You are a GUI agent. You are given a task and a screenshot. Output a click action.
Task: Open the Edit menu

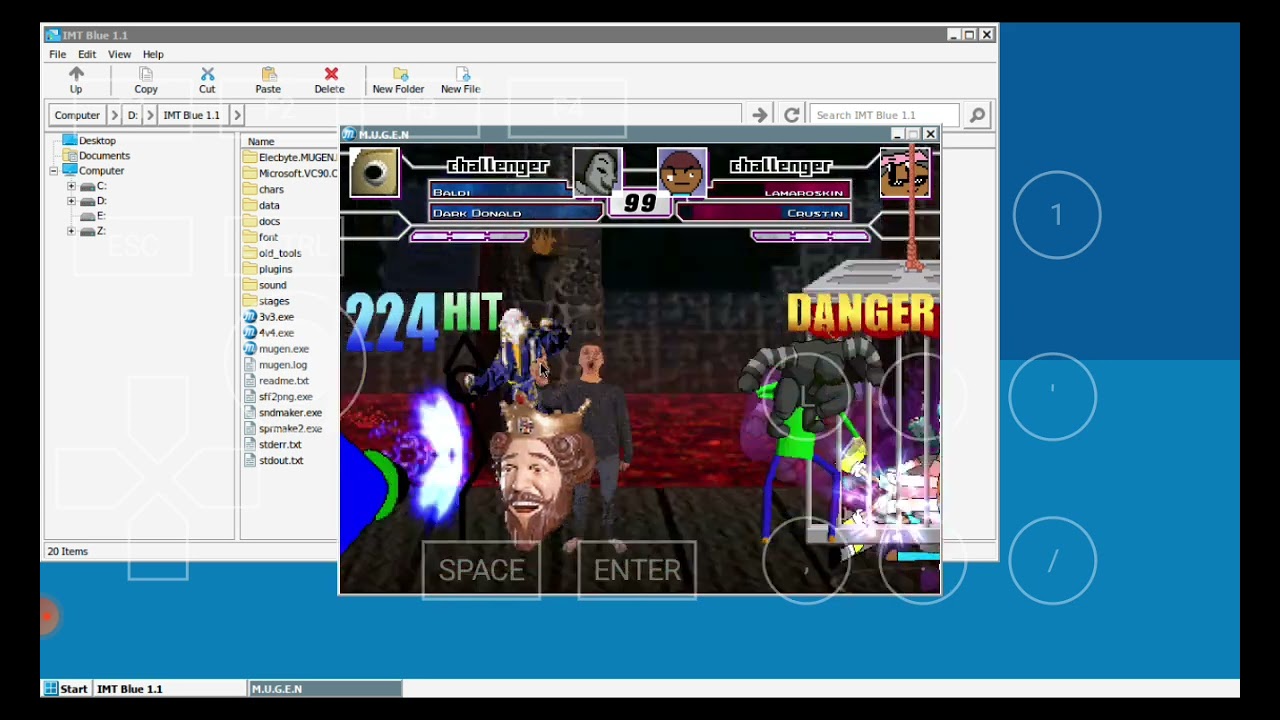[87, 54]
